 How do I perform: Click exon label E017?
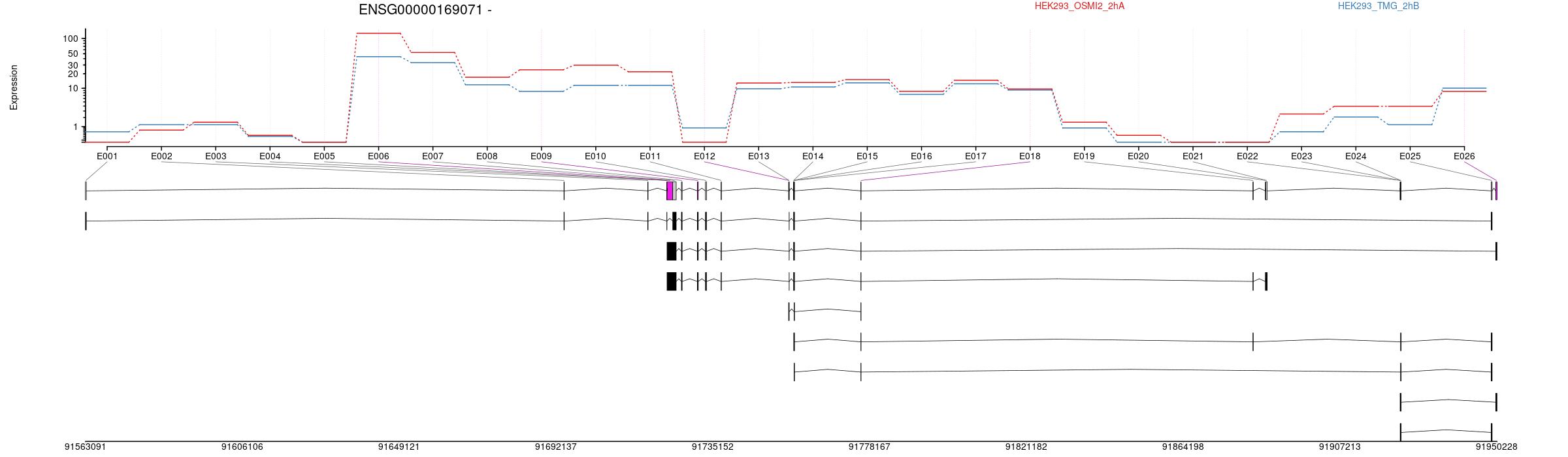click(x=975, y=156)
